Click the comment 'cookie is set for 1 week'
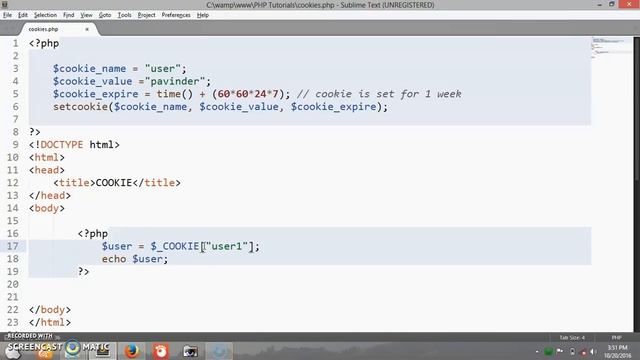 click(388, 94)
